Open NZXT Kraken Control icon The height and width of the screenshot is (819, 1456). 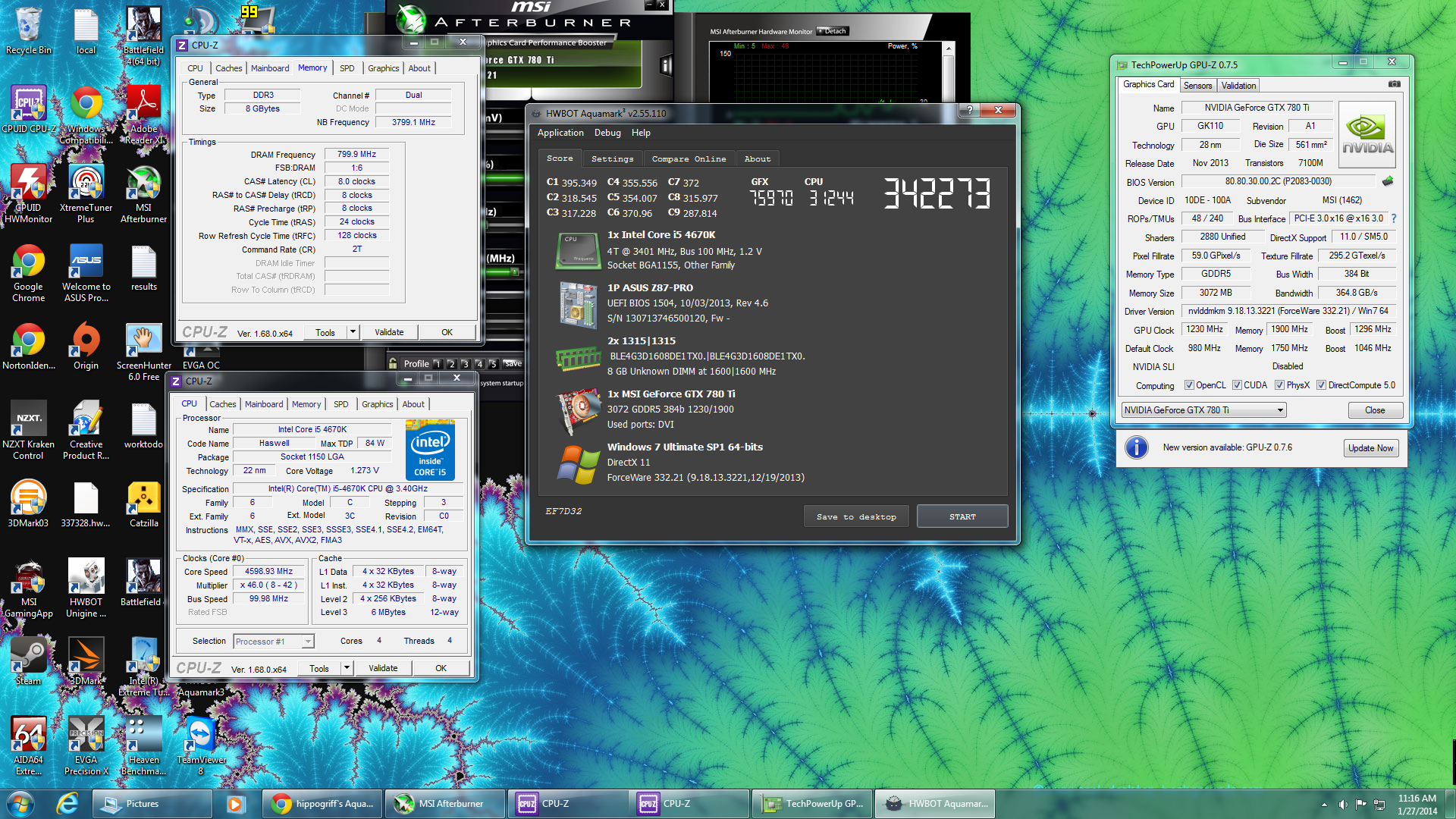tap(28, 431)
